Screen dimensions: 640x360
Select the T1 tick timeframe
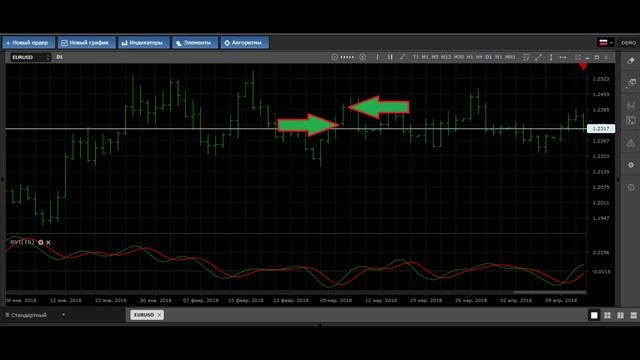click(416, 57)
